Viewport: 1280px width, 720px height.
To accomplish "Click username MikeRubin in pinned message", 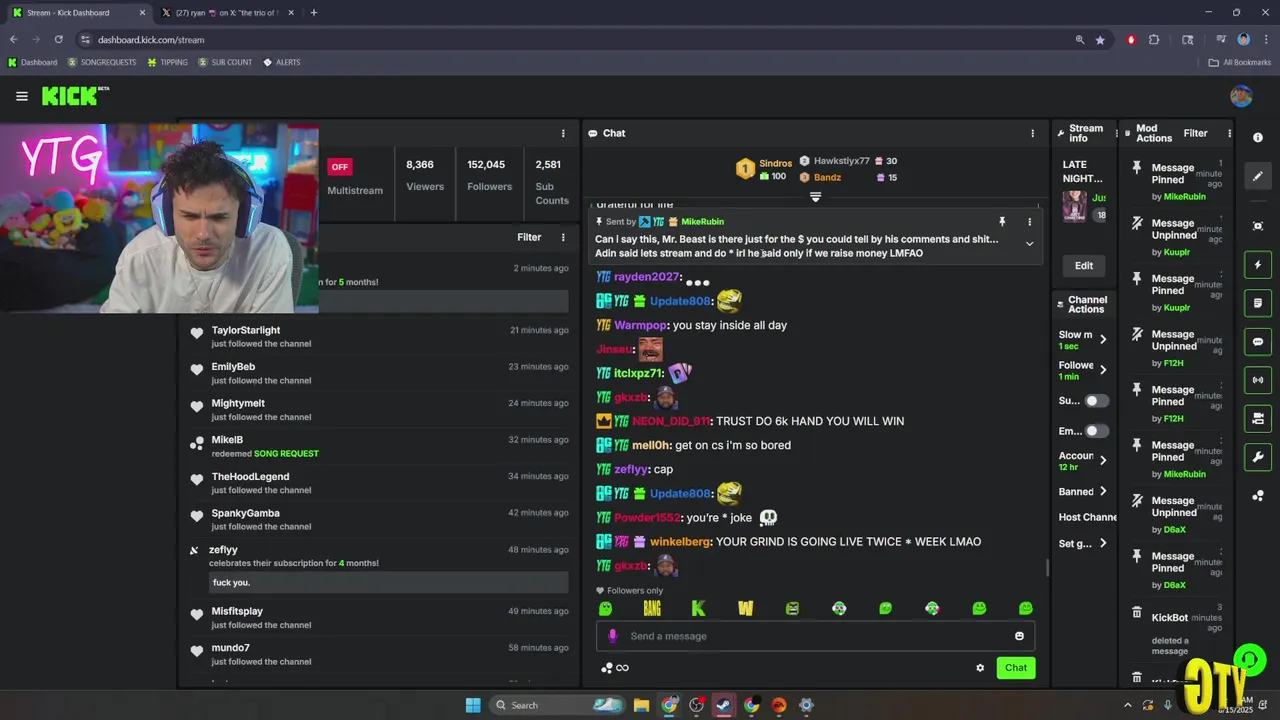I will pos(702,222).
